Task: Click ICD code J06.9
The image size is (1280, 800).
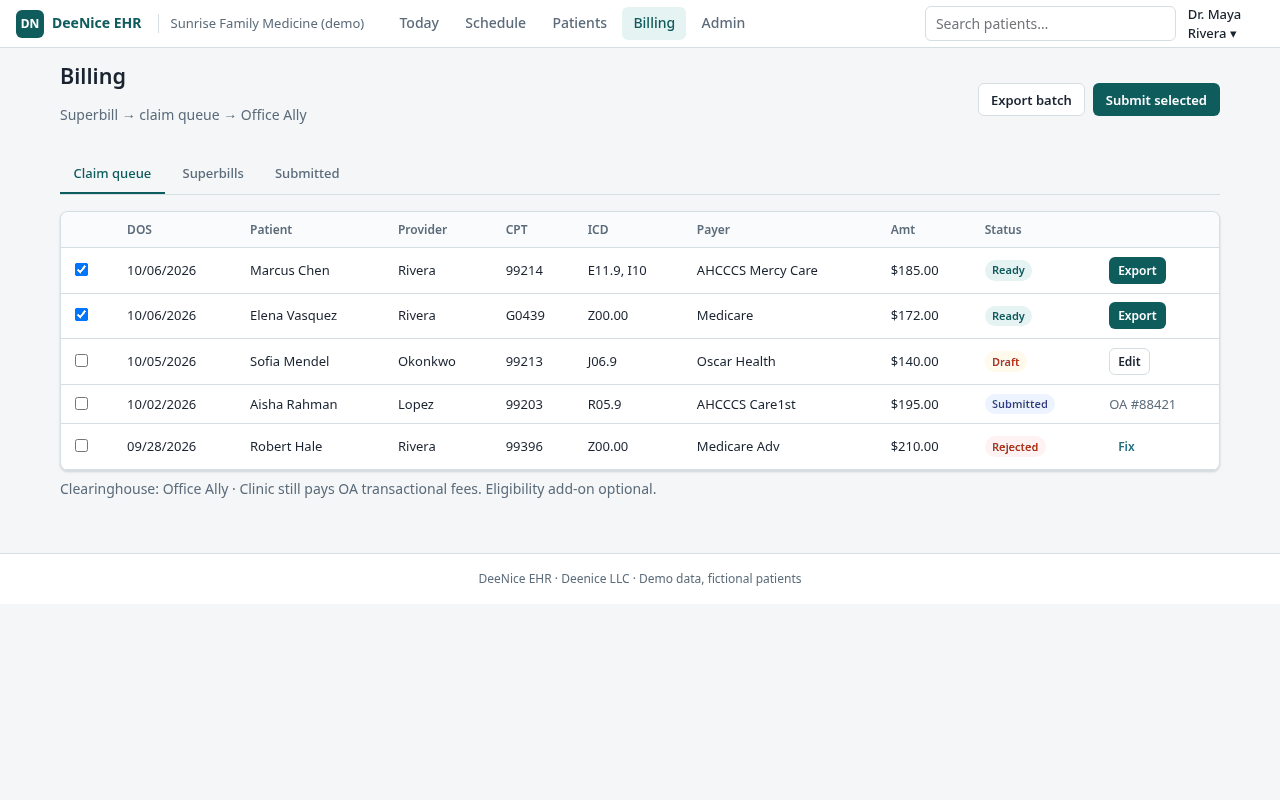Action: [602, 362]
